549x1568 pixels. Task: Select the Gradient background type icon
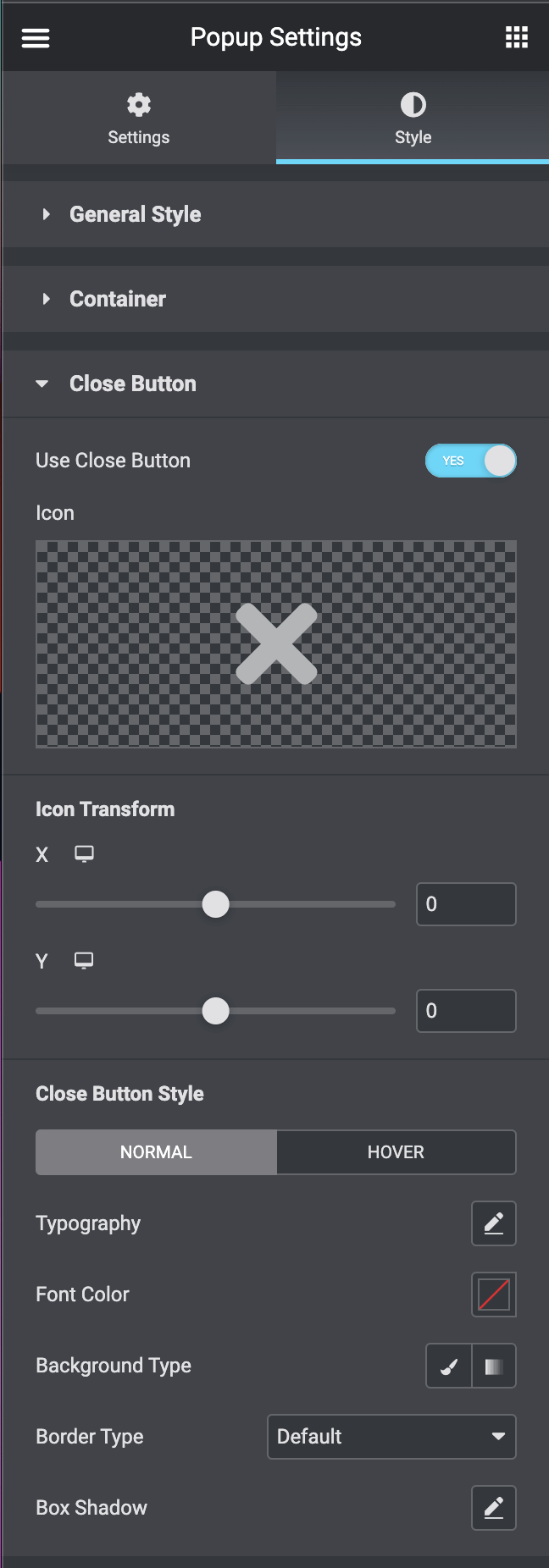click(493, 1366)
